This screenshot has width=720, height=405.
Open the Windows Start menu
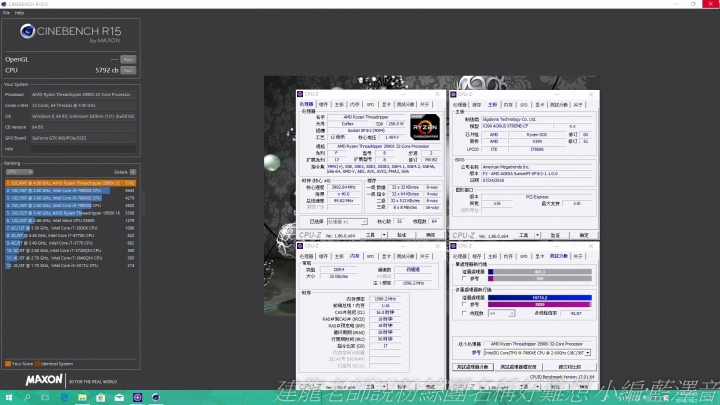point(8,398)
